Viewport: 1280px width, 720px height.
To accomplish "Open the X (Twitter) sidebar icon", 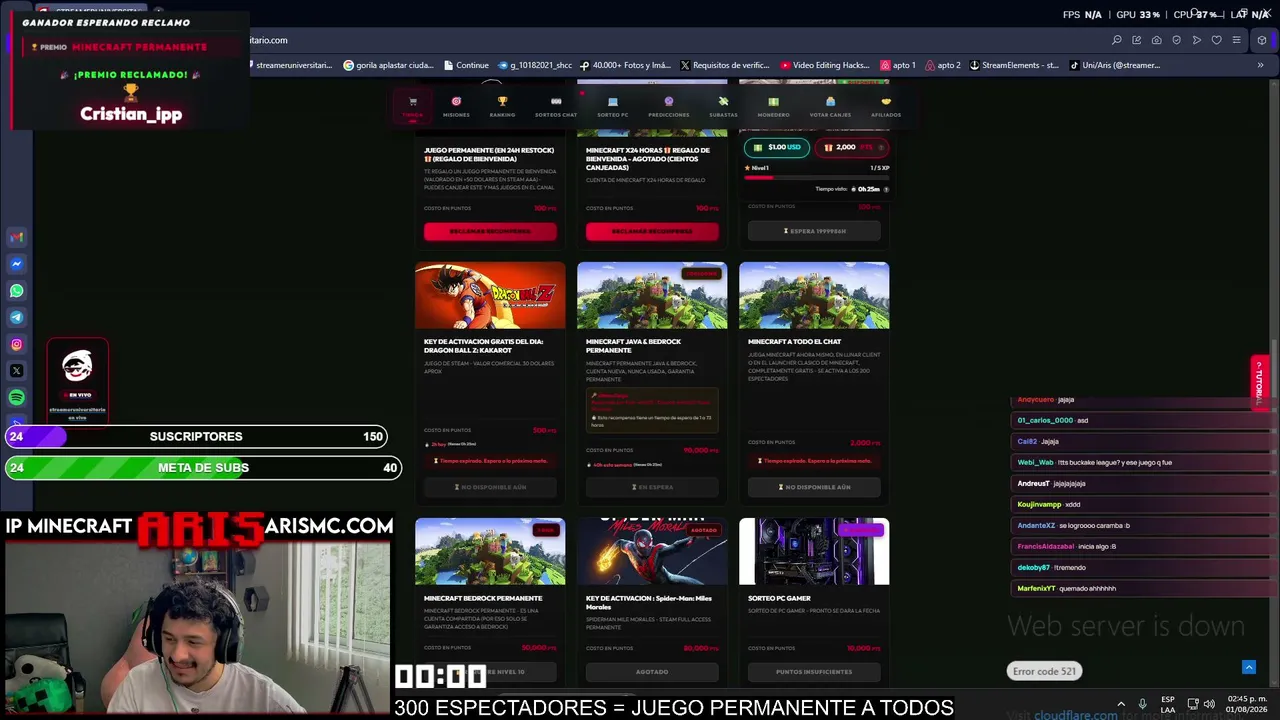I will [x=16, y=371].
